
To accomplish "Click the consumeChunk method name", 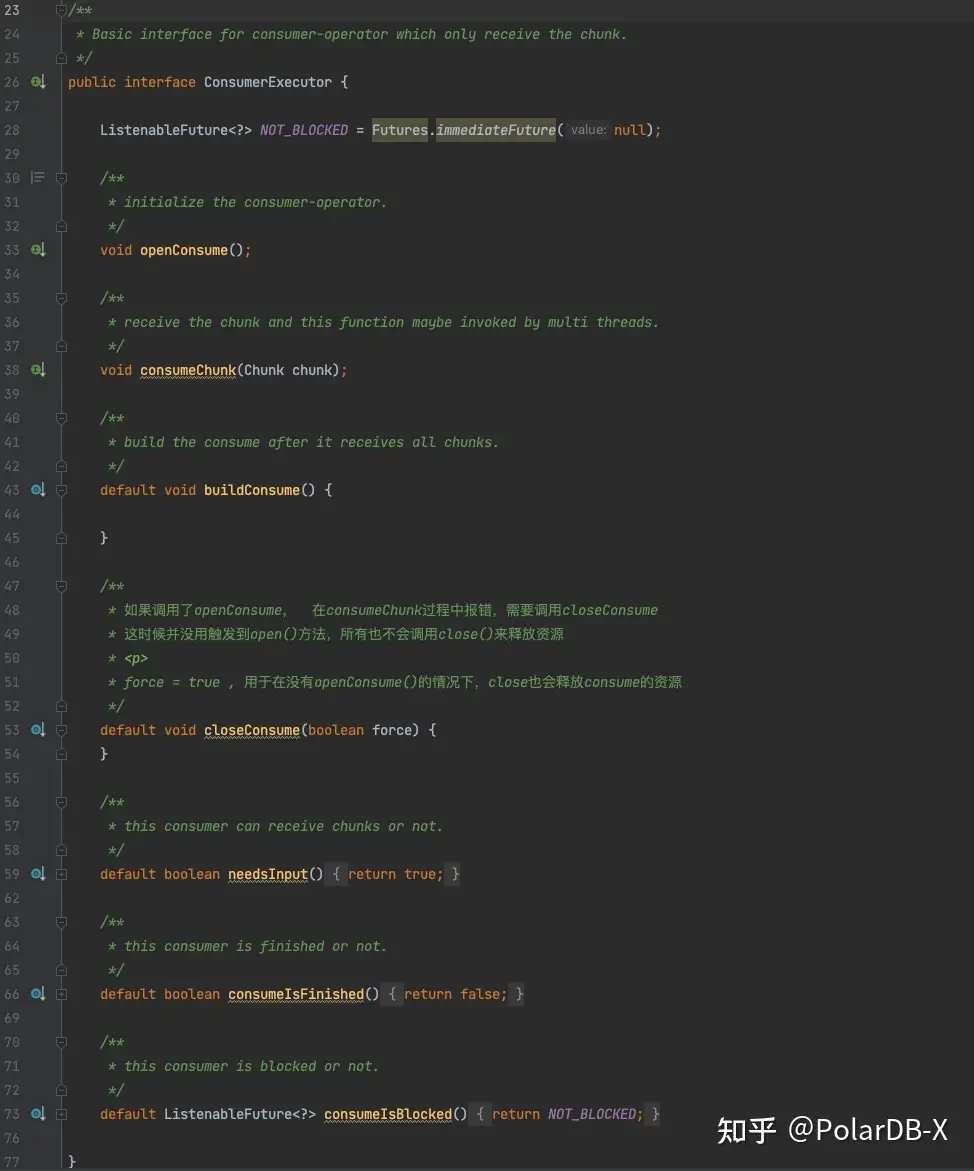I will click(x=188, y=370).
